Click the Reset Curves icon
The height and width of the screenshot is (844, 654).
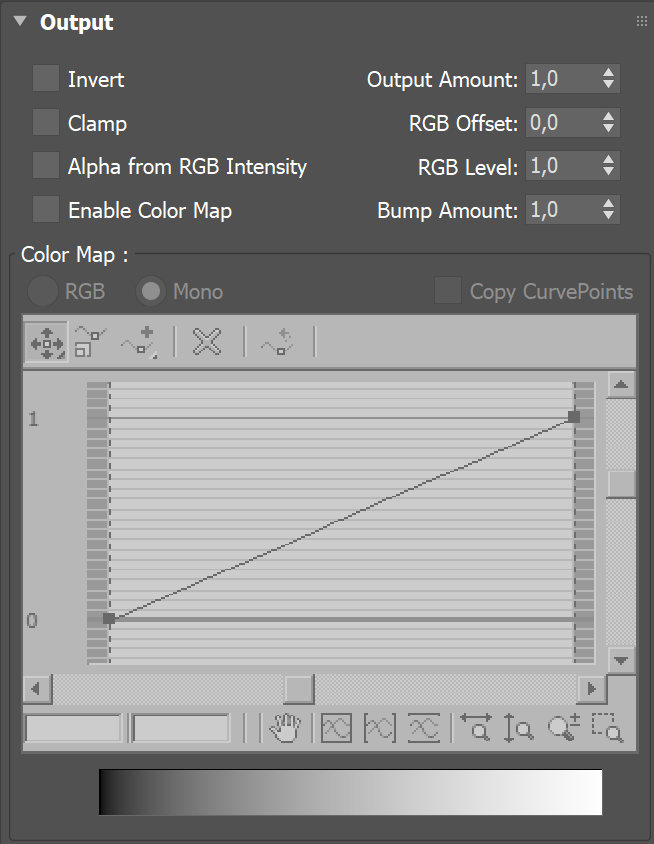pyautogui.click(x=277, y=342)
